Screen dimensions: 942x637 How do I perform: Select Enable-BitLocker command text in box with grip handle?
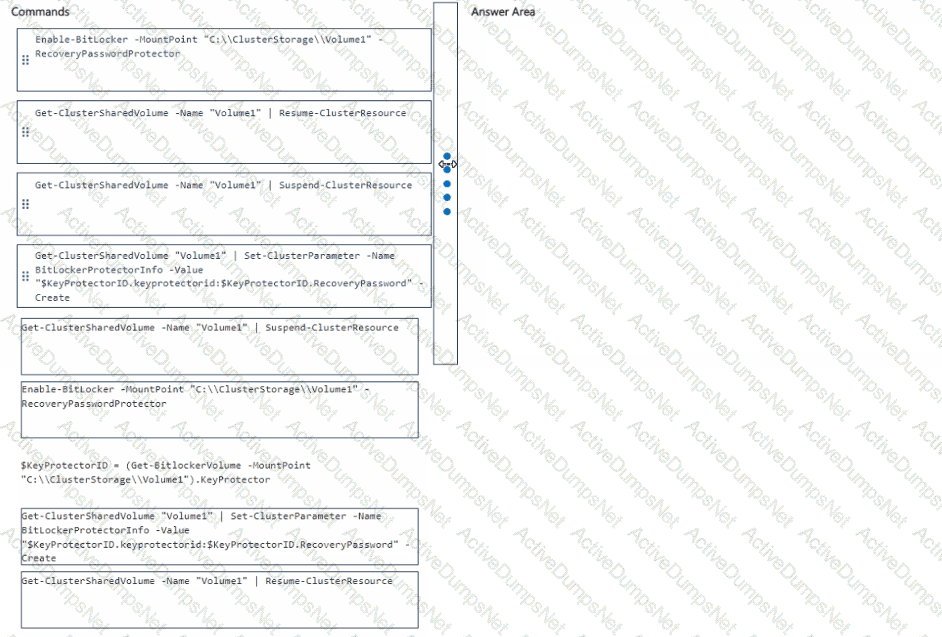208,47
